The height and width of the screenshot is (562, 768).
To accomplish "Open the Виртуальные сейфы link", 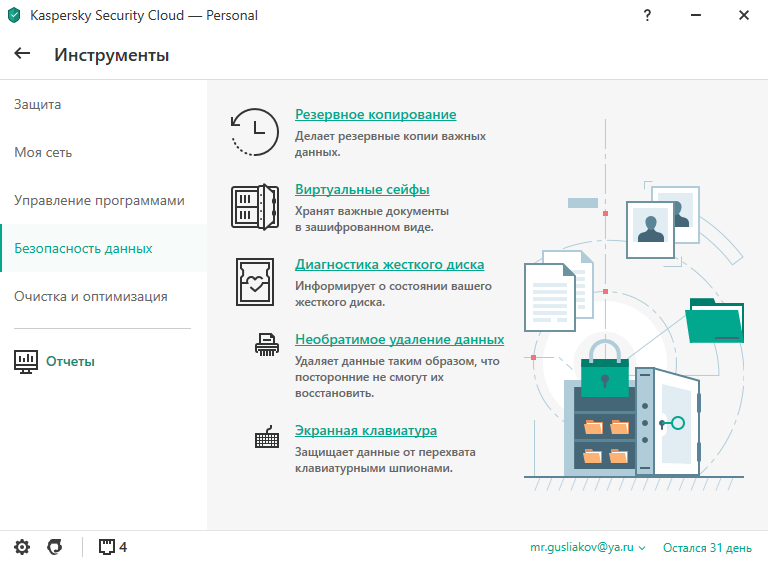I will pos(362,189).
